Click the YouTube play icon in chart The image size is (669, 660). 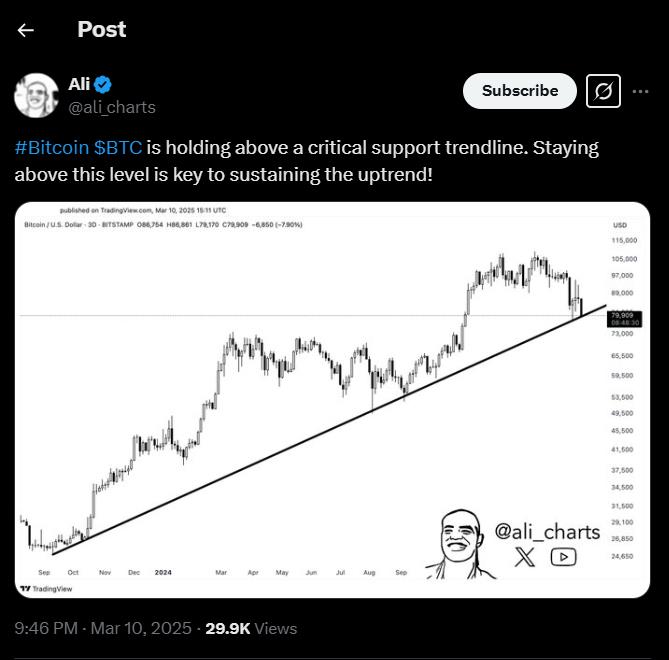[x=563, y=558]
